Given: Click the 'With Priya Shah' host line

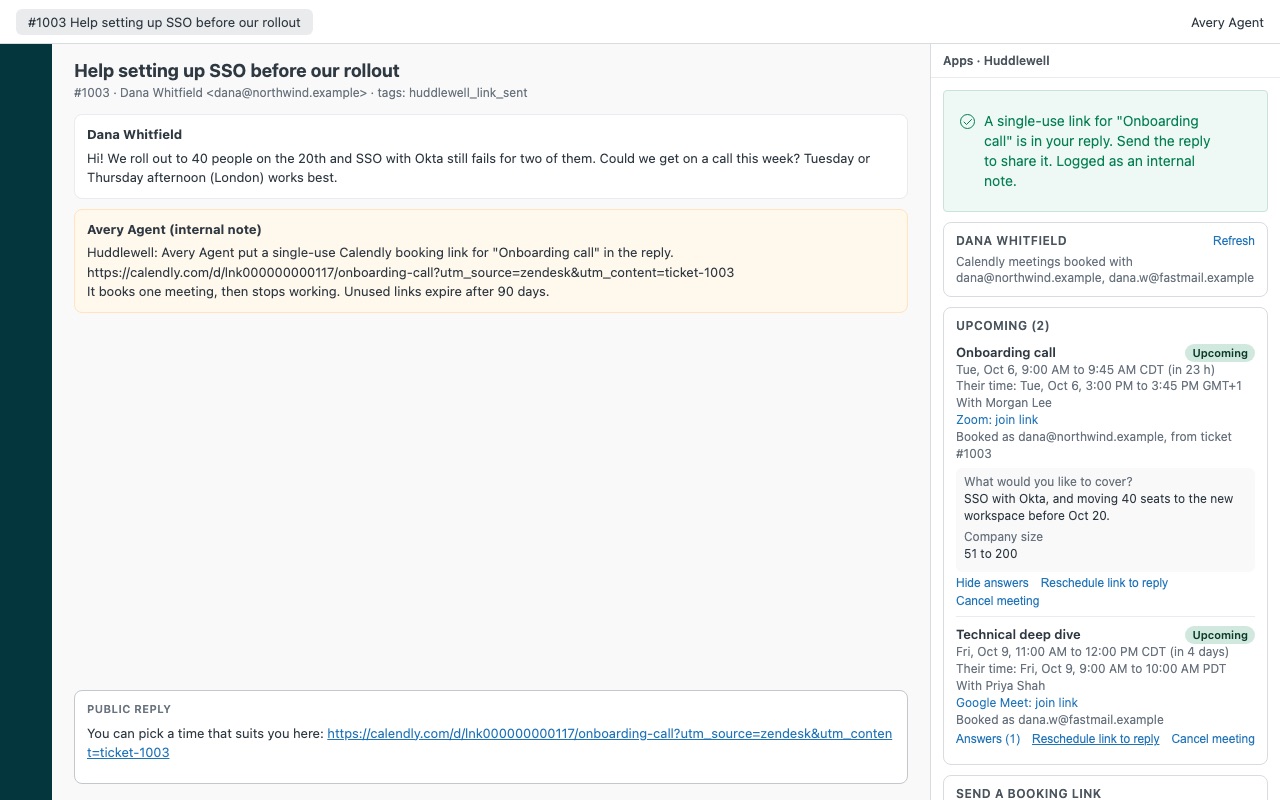Looking at the screenshot, I should pyautogui.click(x=1001, y=686).
